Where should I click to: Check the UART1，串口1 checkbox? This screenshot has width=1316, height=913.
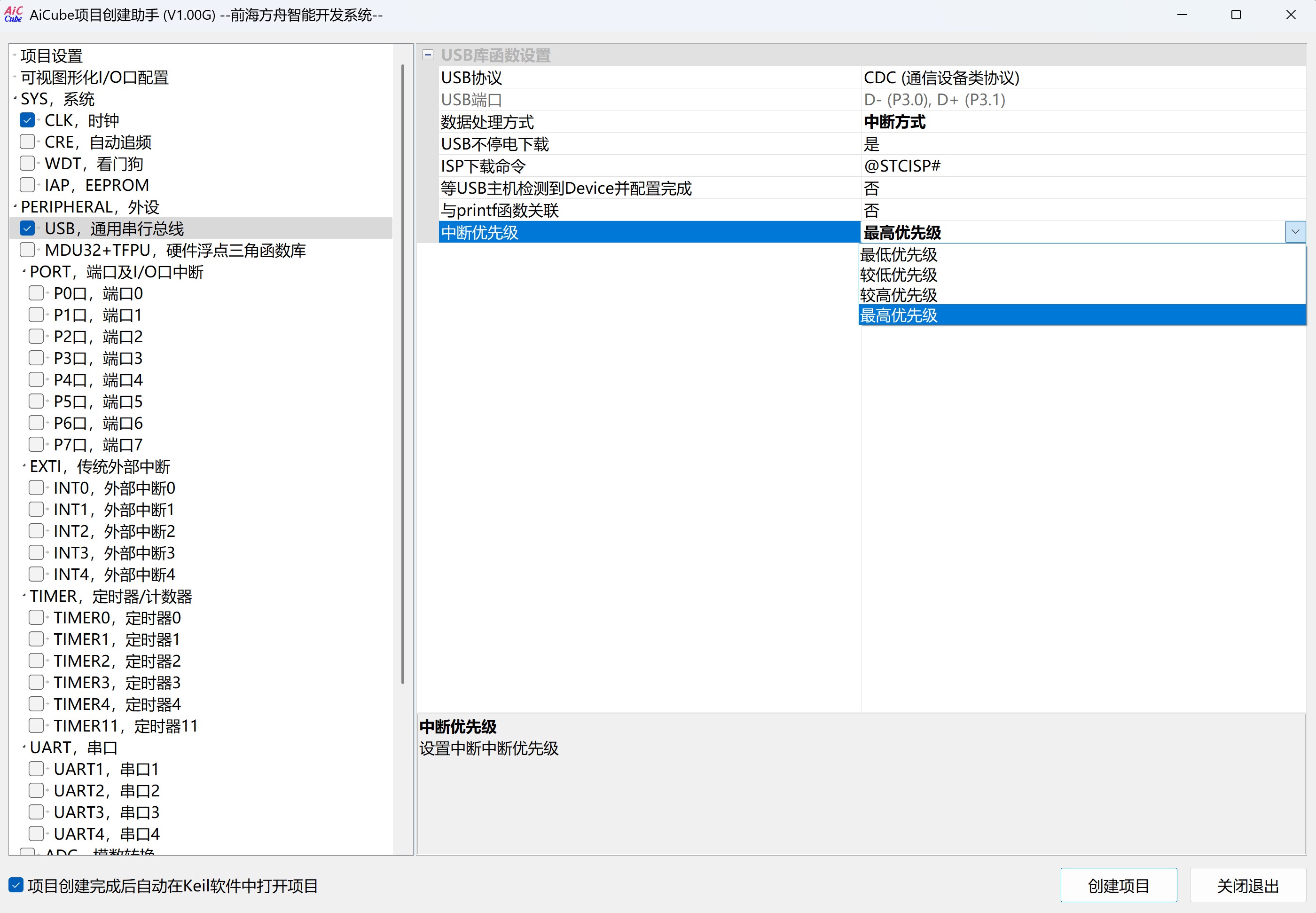(x=36, y=769)
